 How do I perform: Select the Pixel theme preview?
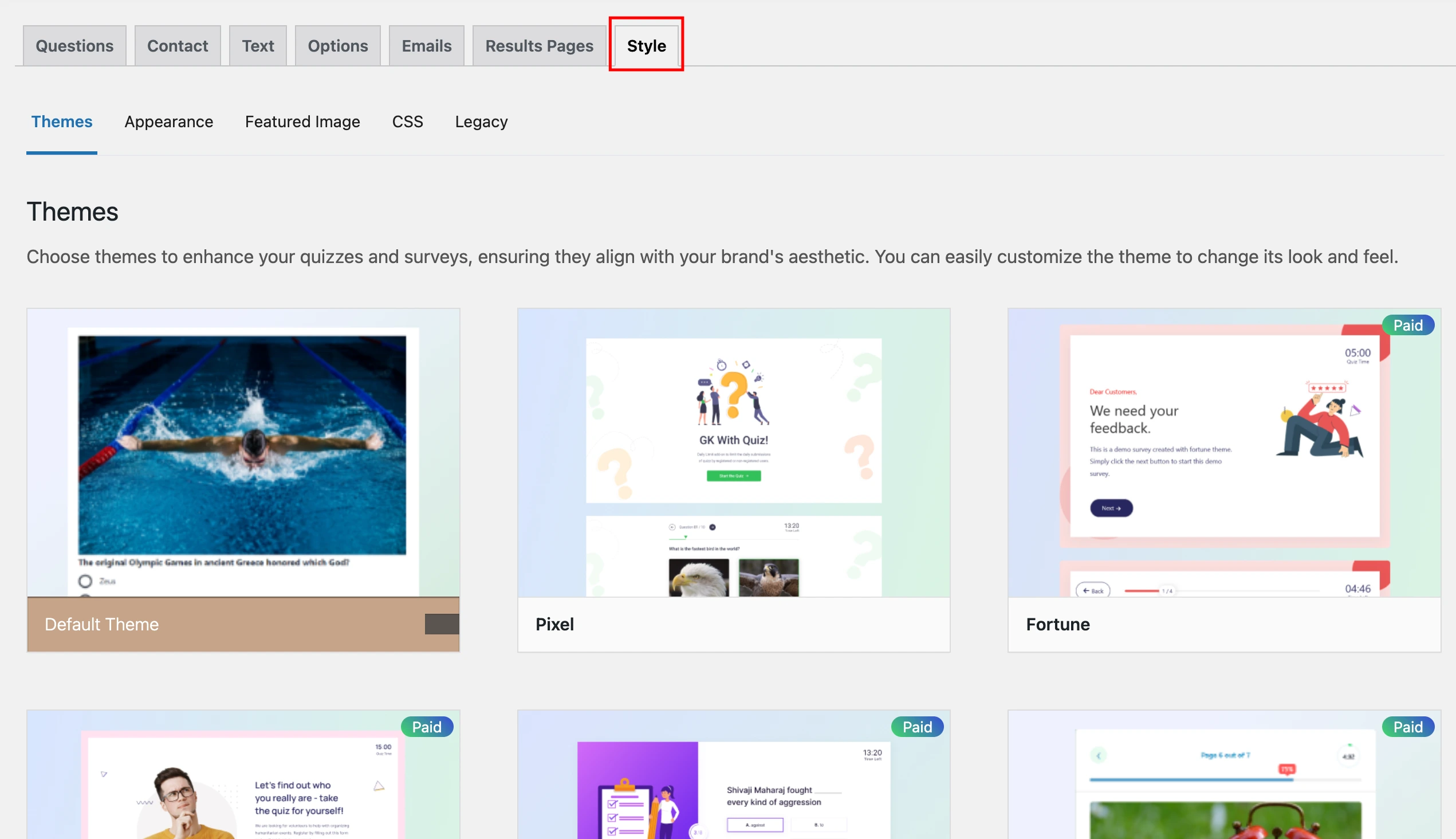click(x=733, y=452)
